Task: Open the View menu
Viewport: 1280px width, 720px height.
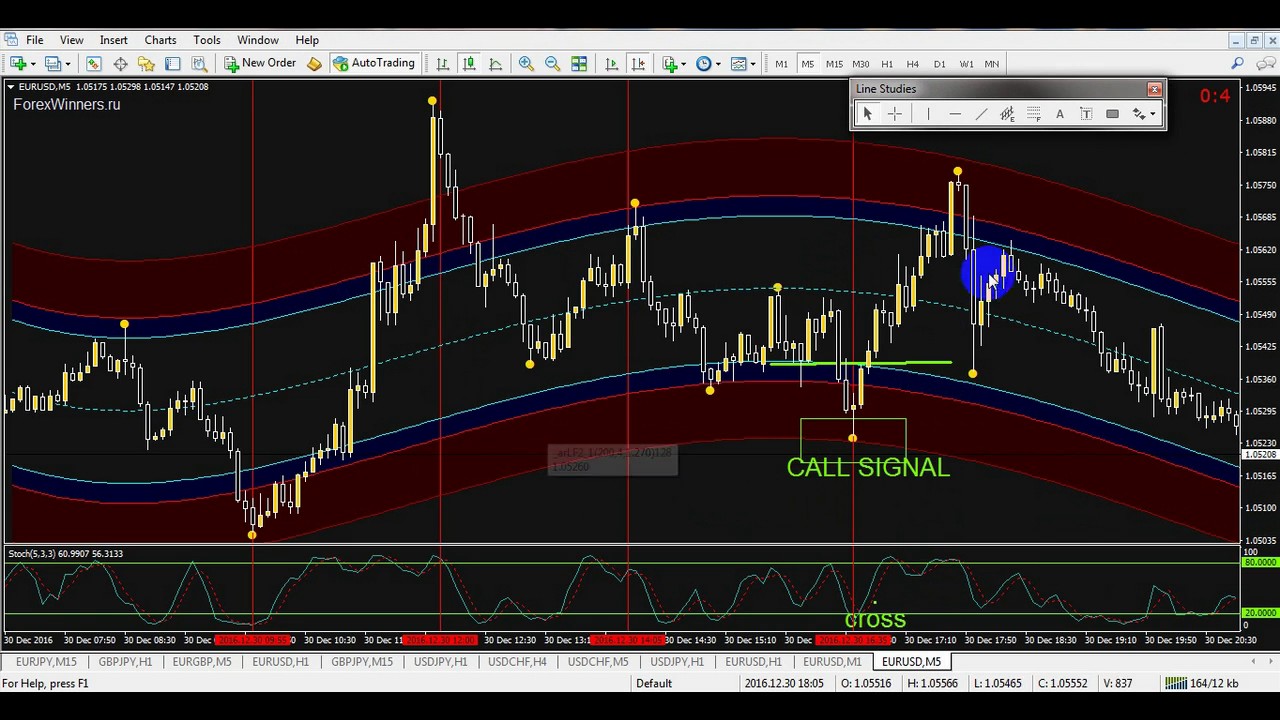Action: click(71, 40)
